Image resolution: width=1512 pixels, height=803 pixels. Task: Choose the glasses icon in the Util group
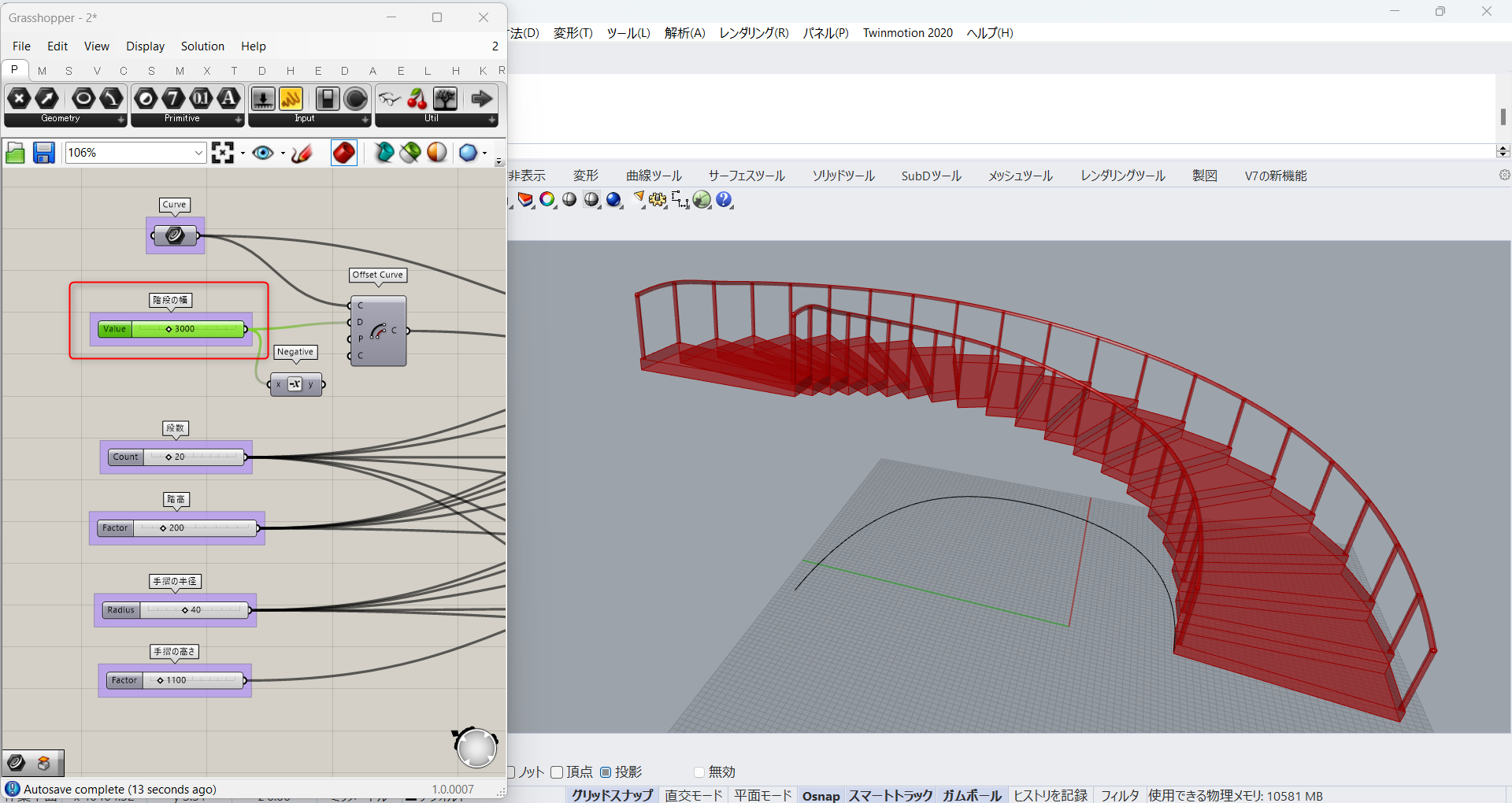point(390,99)
